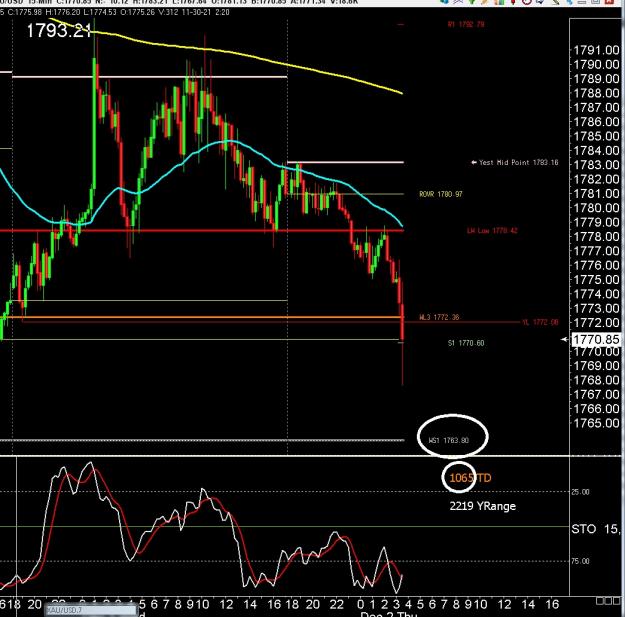Click the LN Low 1778.42 label
625x617 pixels.
(x=492, y=230)
